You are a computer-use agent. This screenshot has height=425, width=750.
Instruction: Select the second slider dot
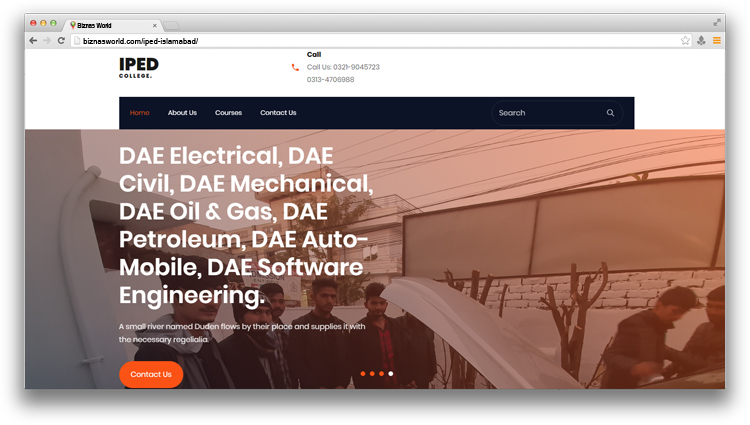point(372,374)
